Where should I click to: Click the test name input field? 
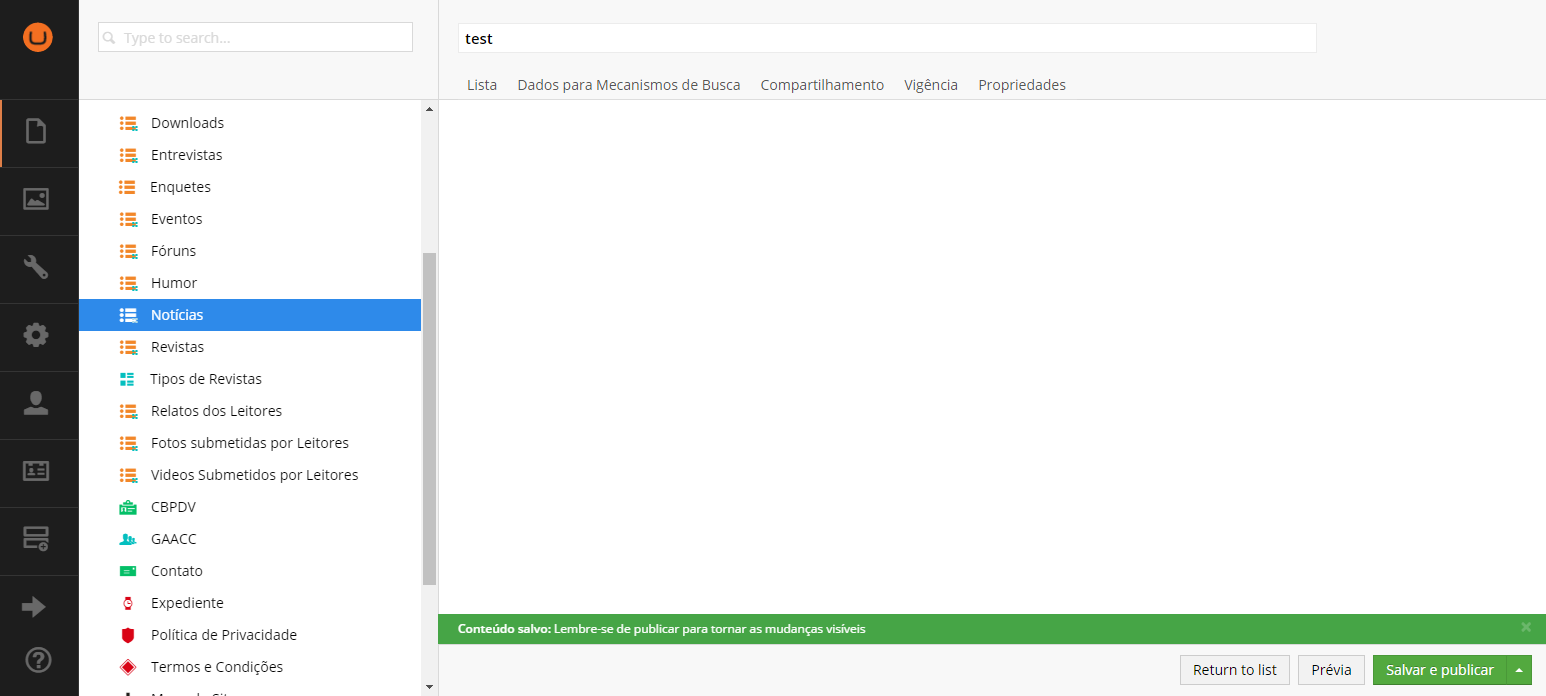[887, 38]
